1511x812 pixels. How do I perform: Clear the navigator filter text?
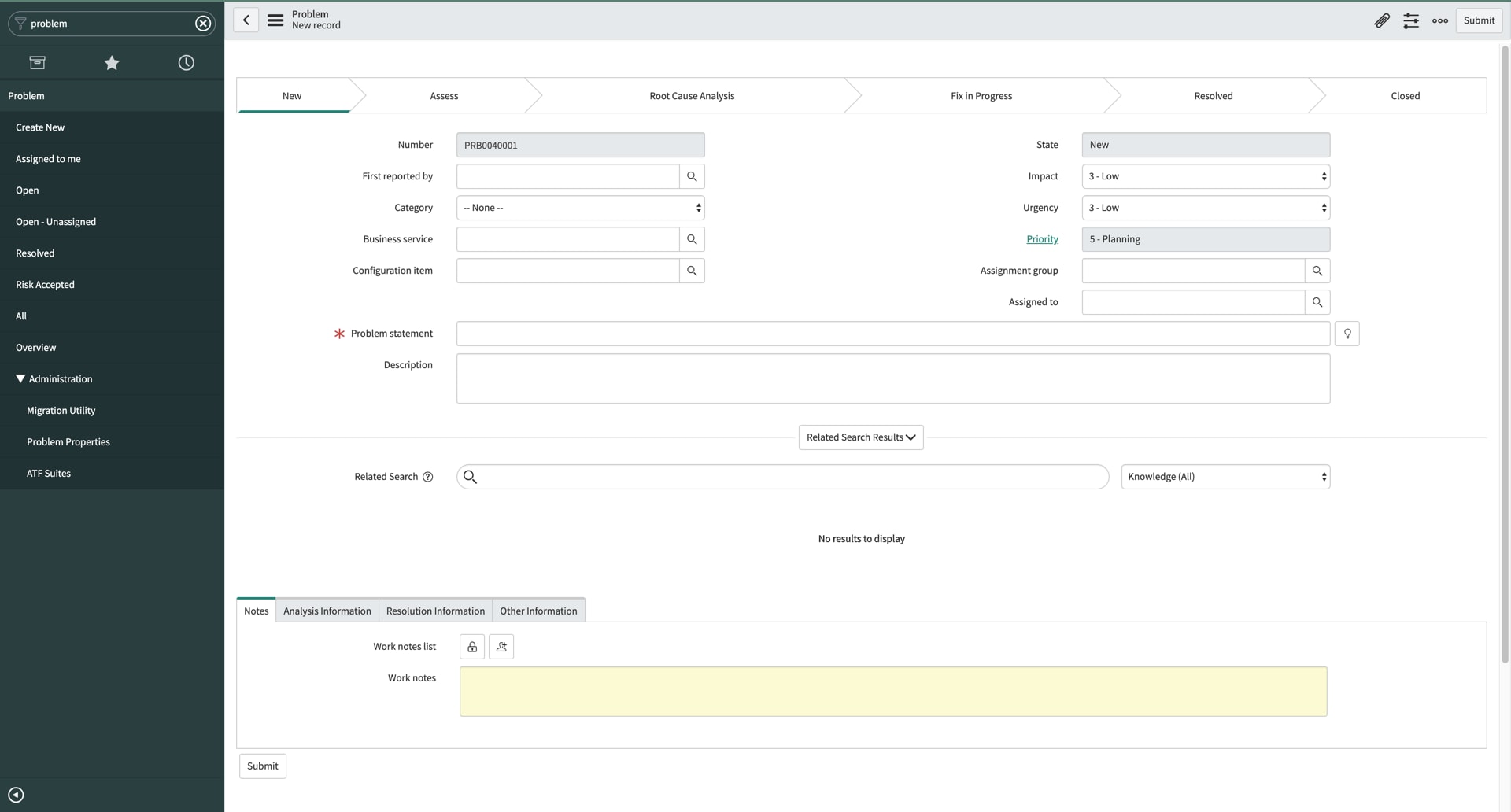[x=203, y=24]
